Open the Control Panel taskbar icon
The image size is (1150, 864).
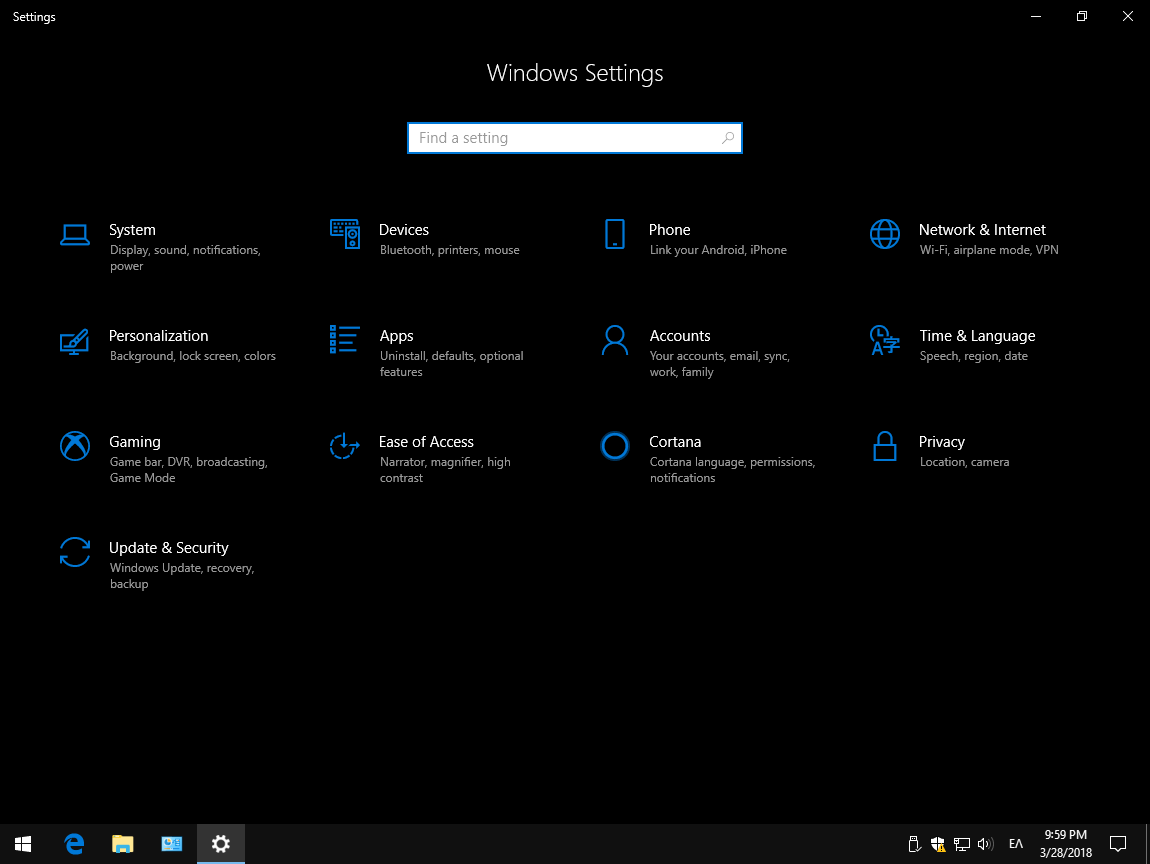pyautogui.click(x=172, y=844)
